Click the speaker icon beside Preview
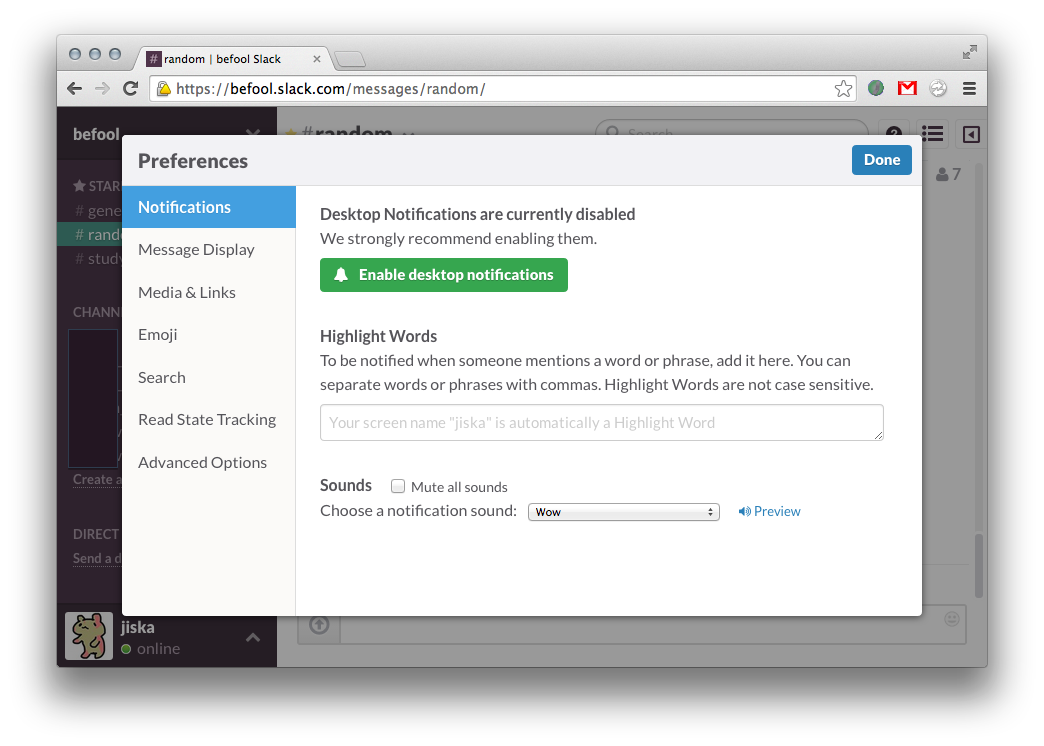The height and width of the screenshot is (746, 1044). (744, 512)
